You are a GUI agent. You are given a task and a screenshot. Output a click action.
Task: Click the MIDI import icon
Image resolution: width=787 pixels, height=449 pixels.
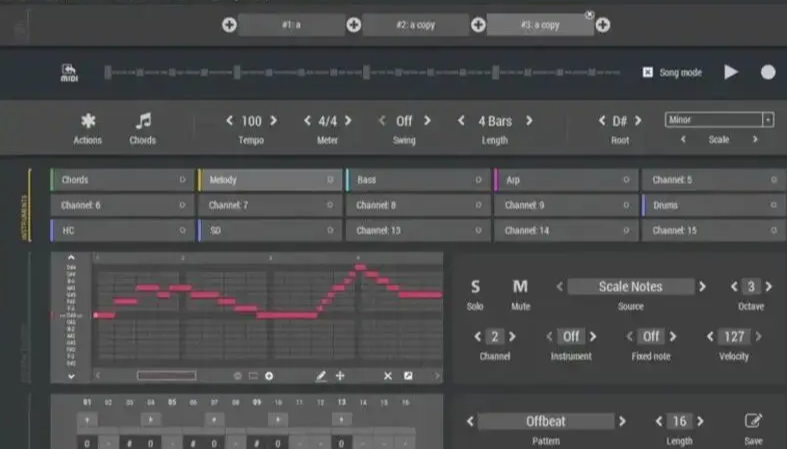69,73
